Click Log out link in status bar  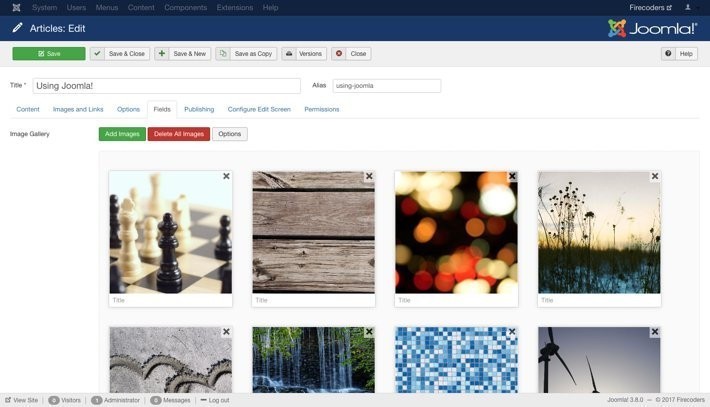(215, 400)
